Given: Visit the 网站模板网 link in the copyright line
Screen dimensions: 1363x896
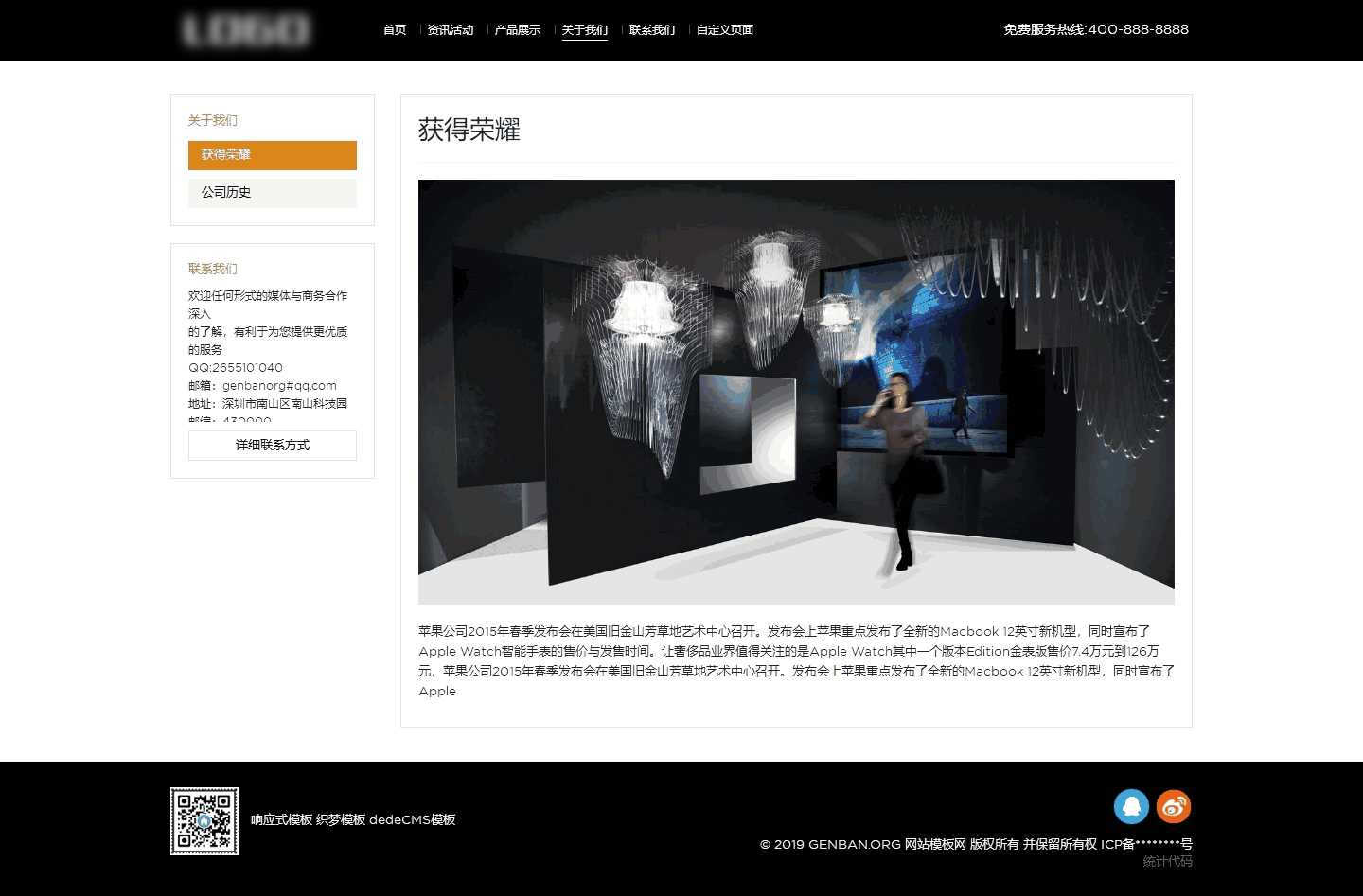Looking at the screenshot, I should 935,845.
